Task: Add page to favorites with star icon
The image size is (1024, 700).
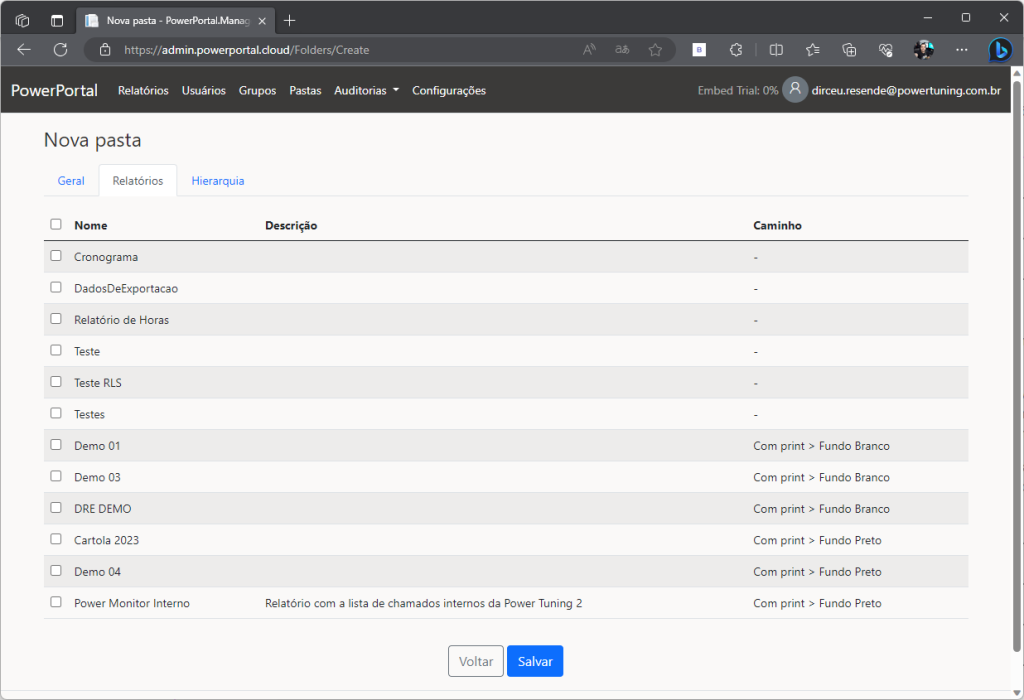Action: point(655,49)
